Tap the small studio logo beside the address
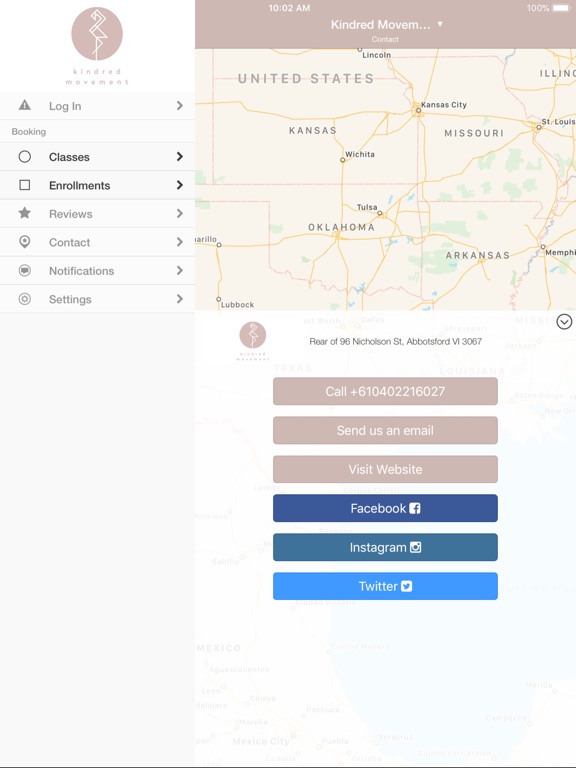 (x=253, y=341)
